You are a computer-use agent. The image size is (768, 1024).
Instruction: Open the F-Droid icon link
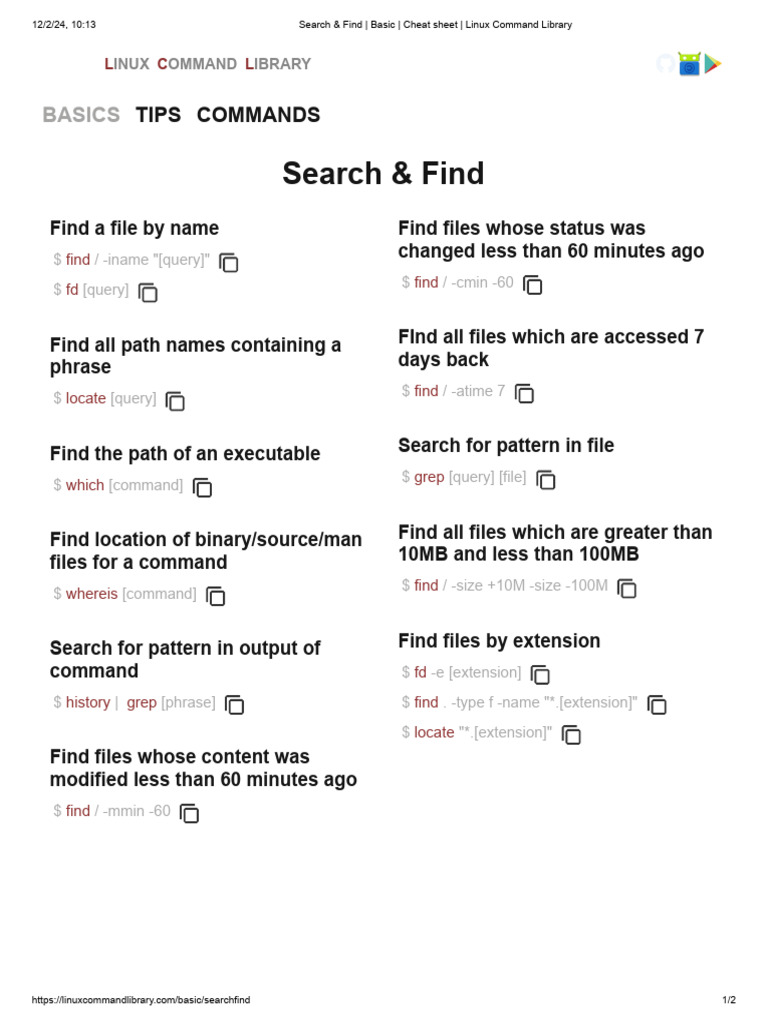[x=689, y=64]
